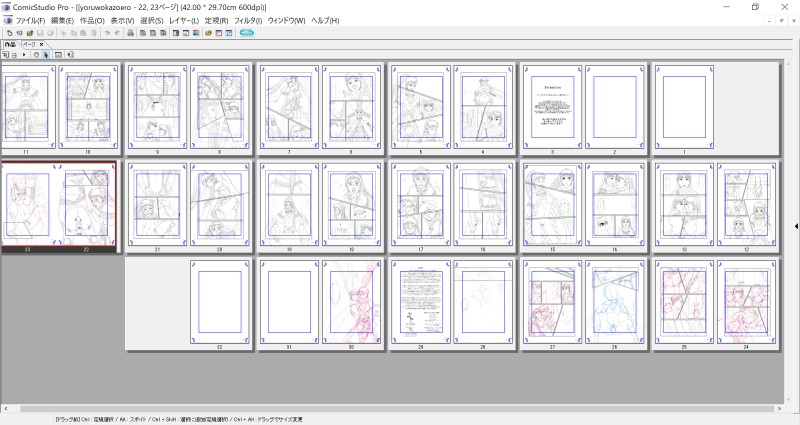
Task: Open the ファイル(F) menu
Action: coord(30,20)
